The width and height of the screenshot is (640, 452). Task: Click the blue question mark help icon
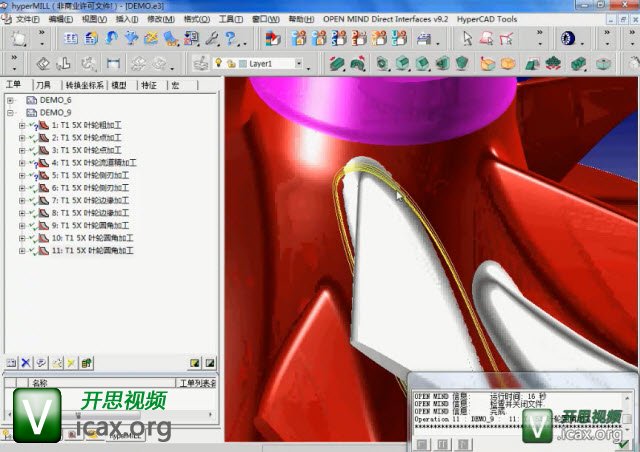click(x=231, y=39)
